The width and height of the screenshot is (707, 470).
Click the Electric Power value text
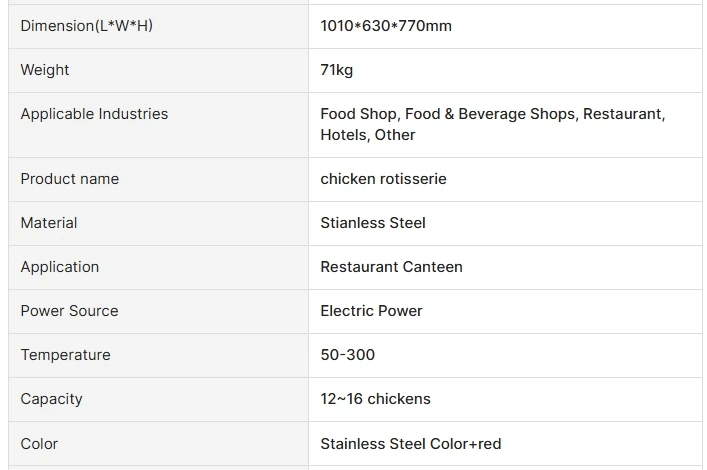coord(371,311)
